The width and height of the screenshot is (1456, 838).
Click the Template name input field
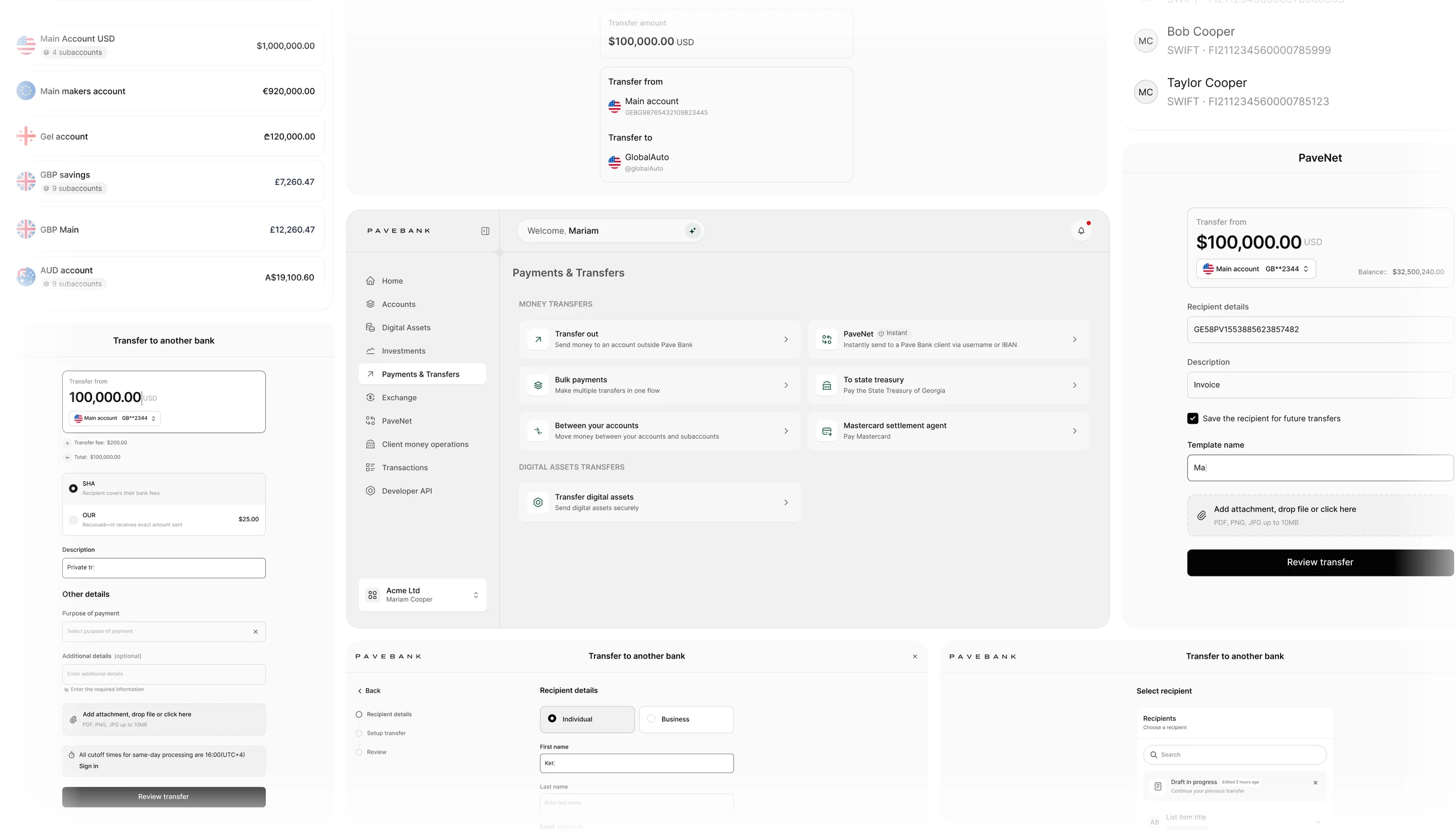coord(1320,468)
